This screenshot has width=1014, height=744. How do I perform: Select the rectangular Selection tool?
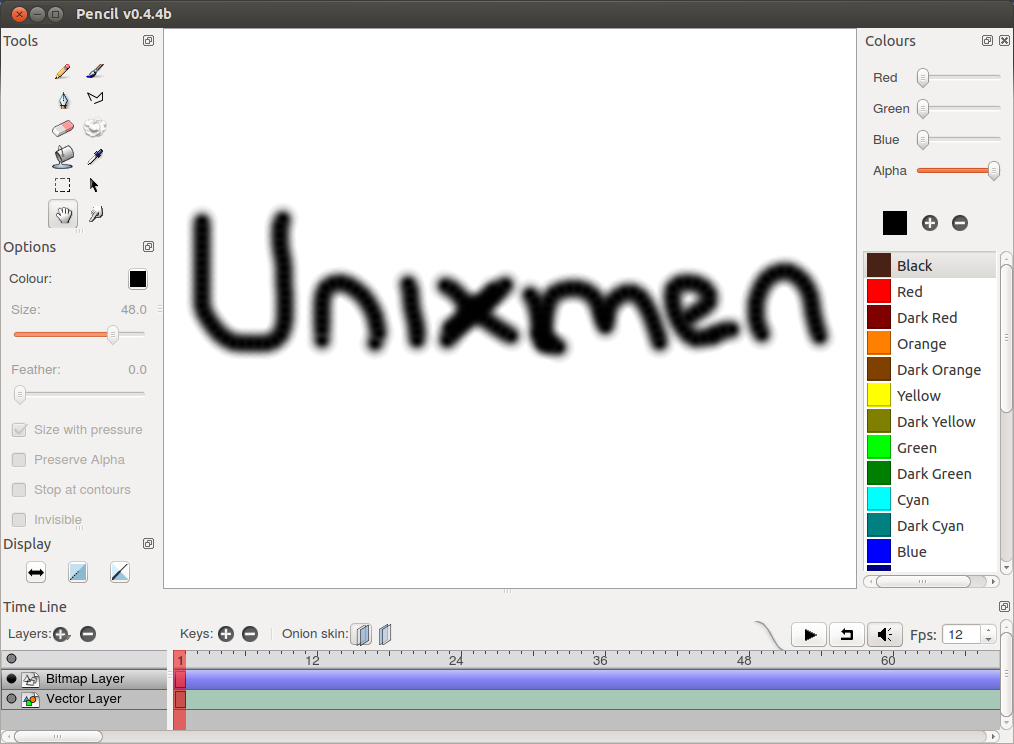click(63, 185)
